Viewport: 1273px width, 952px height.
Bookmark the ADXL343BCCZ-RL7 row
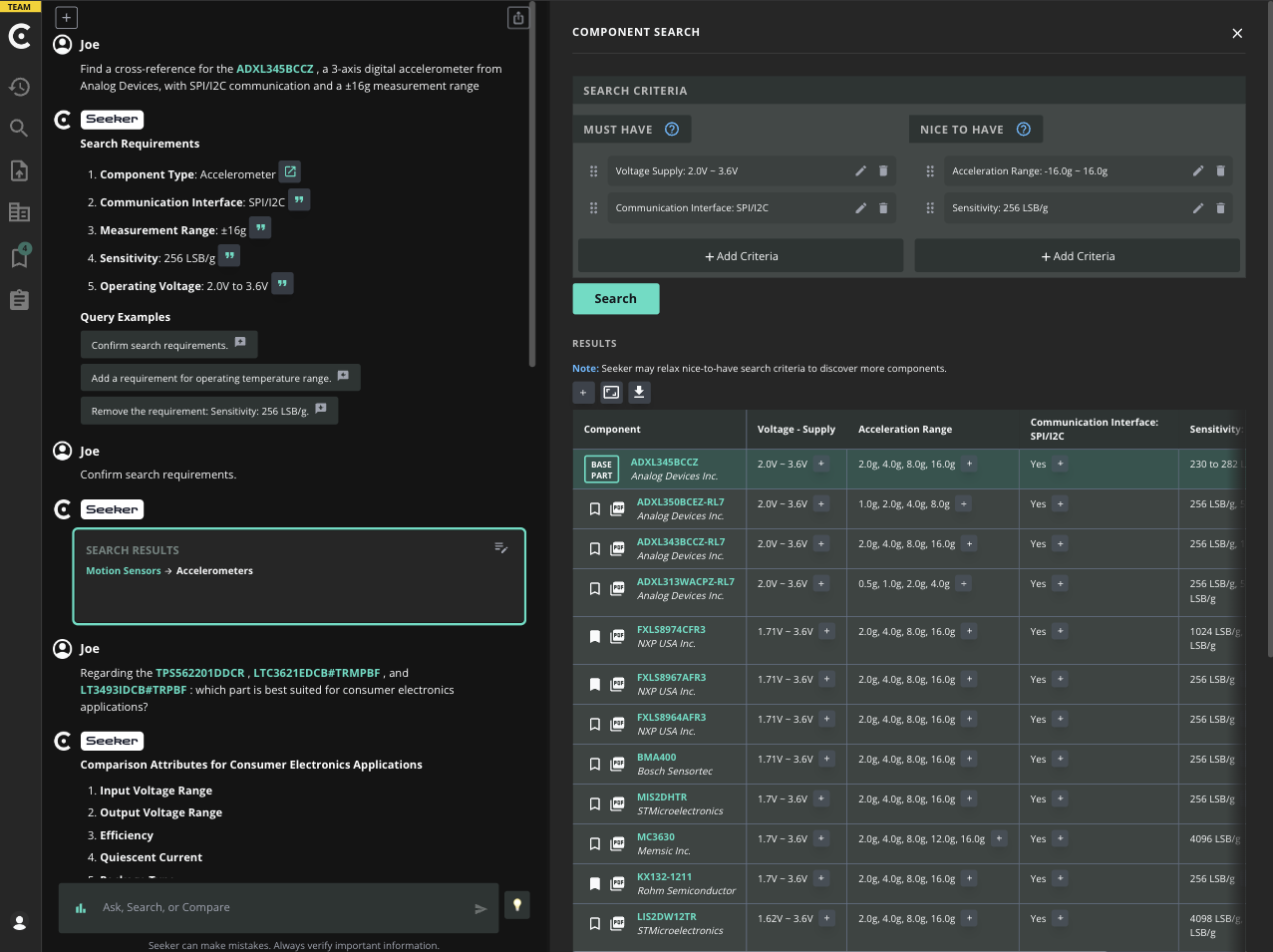(595, 548)
